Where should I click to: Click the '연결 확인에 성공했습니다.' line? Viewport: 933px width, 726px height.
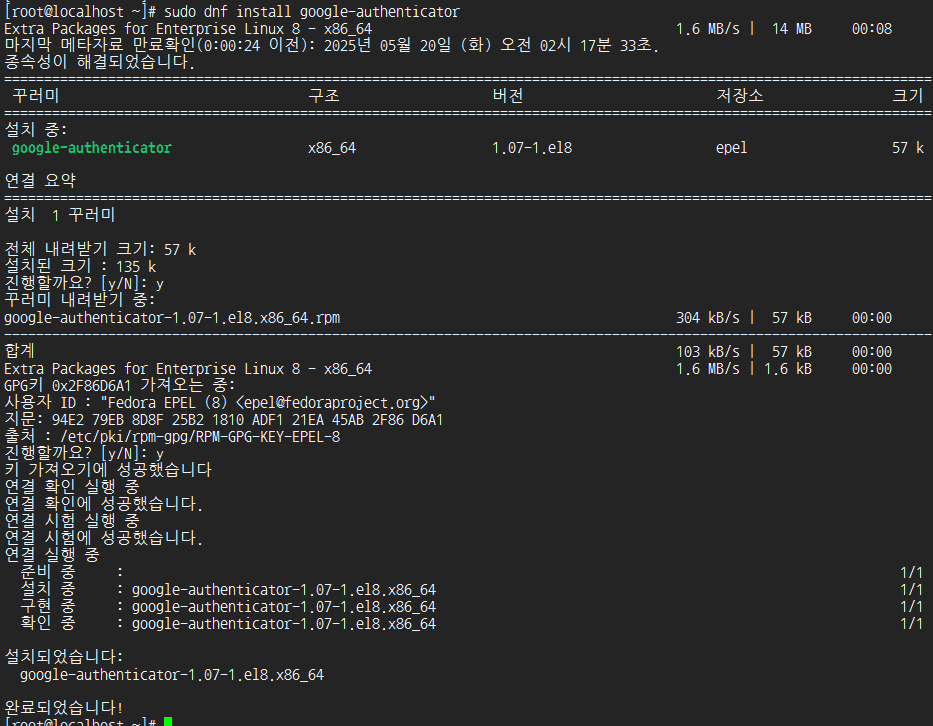(x=104, y=504)
